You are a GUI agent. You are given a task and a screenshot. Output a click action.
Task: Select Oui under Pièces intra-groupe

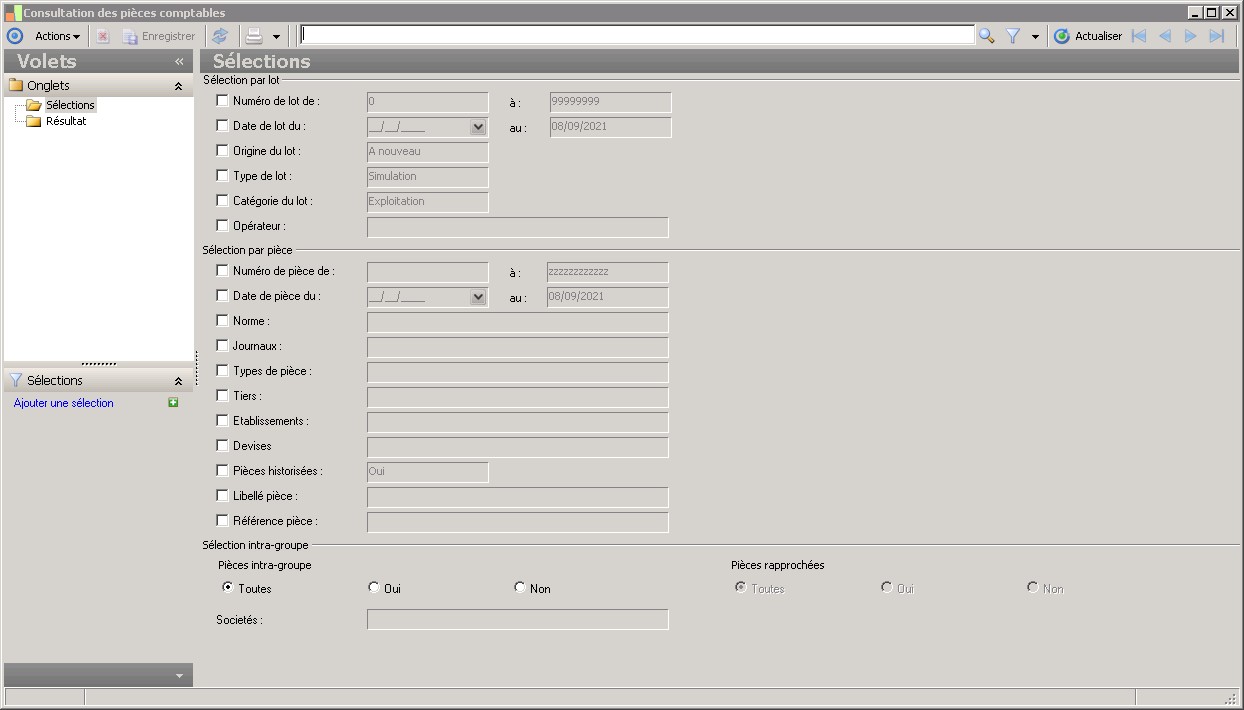tap(374, 587)
